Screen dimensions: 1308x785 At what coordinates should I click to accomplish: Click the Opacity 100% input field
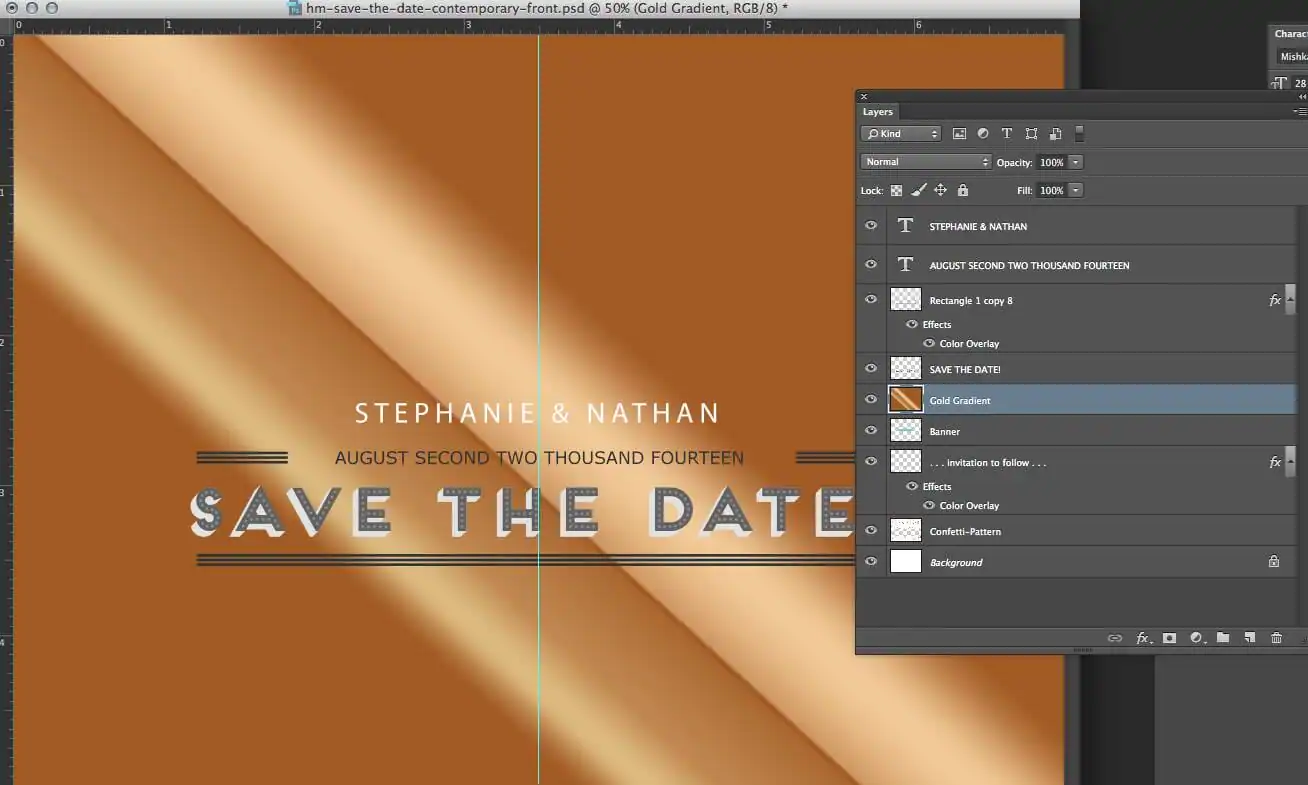pos(1051,162)
